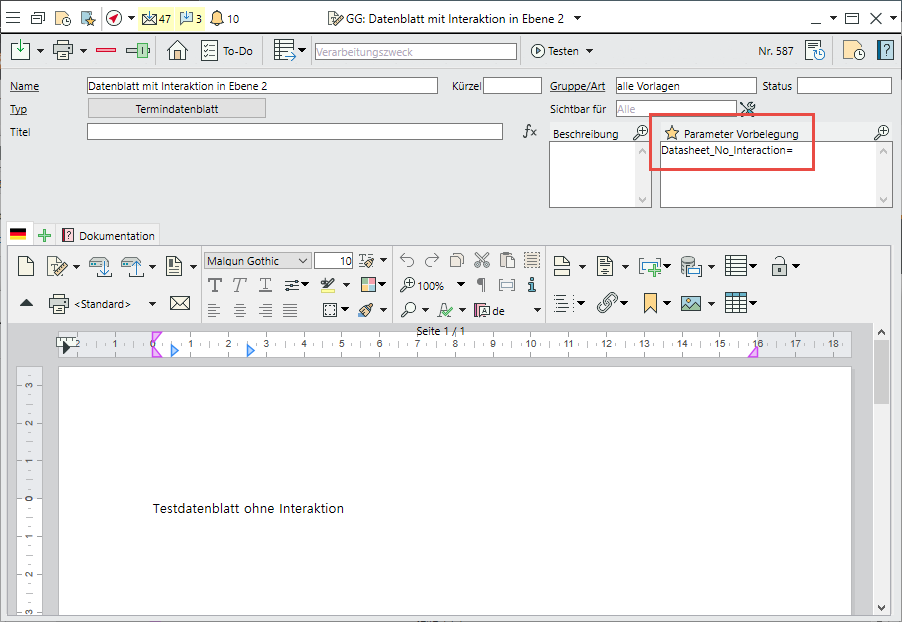Screen dimensions: 902x622
Task: Click the envelope email icon
Action: 179,304
